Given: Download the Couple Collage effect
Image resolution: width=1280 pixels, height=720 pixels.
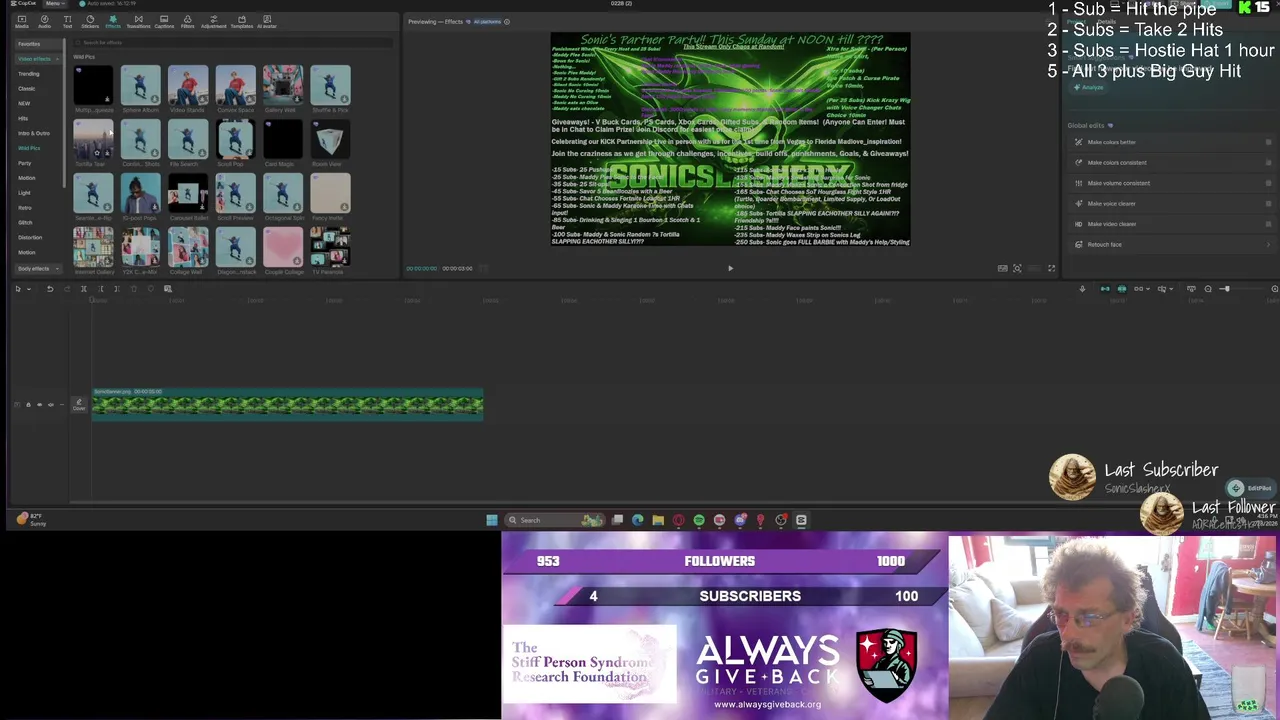Looking at the screenshot, I should 297,261.
